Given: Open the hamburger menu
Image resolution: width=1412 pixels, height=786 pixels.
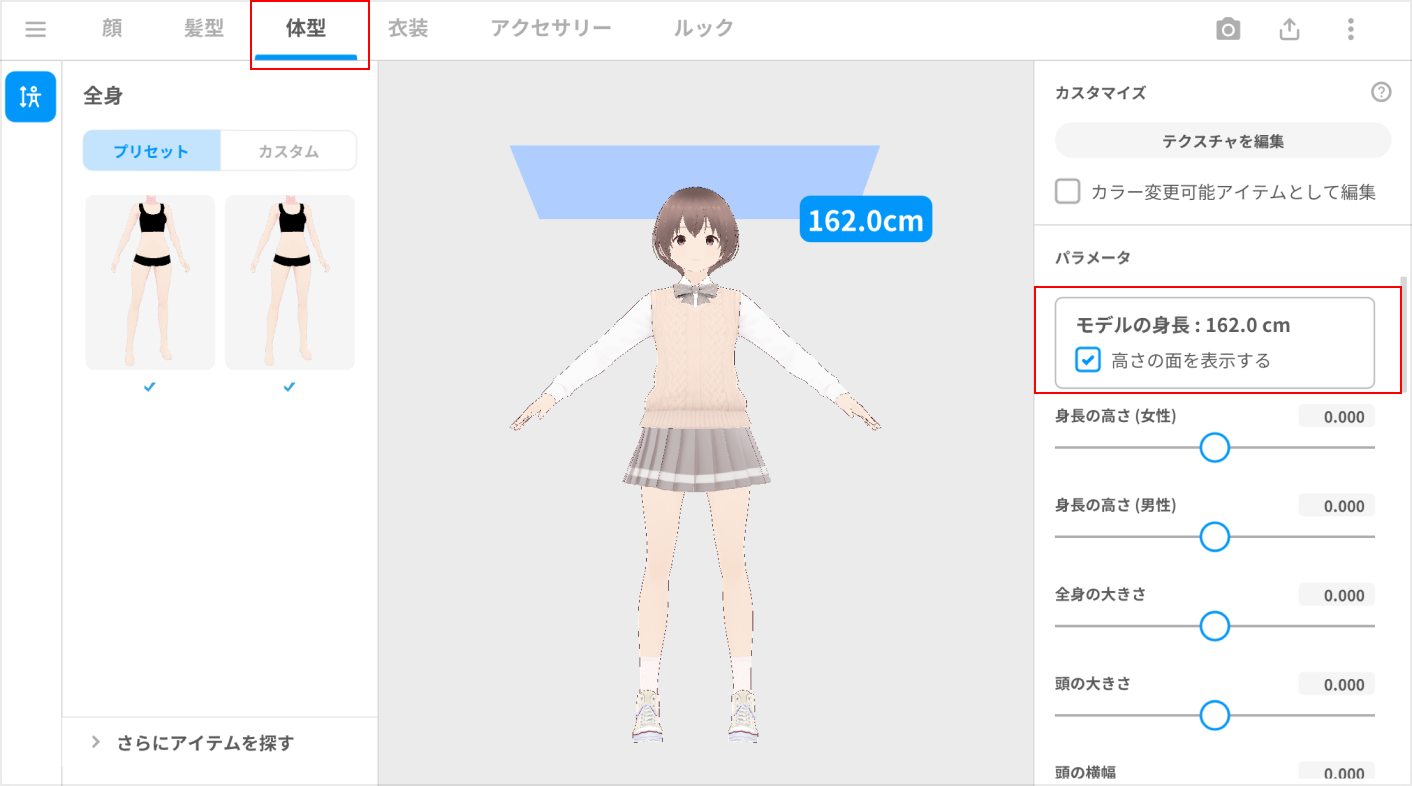Looking at the screenshot, I should (36, 29).
